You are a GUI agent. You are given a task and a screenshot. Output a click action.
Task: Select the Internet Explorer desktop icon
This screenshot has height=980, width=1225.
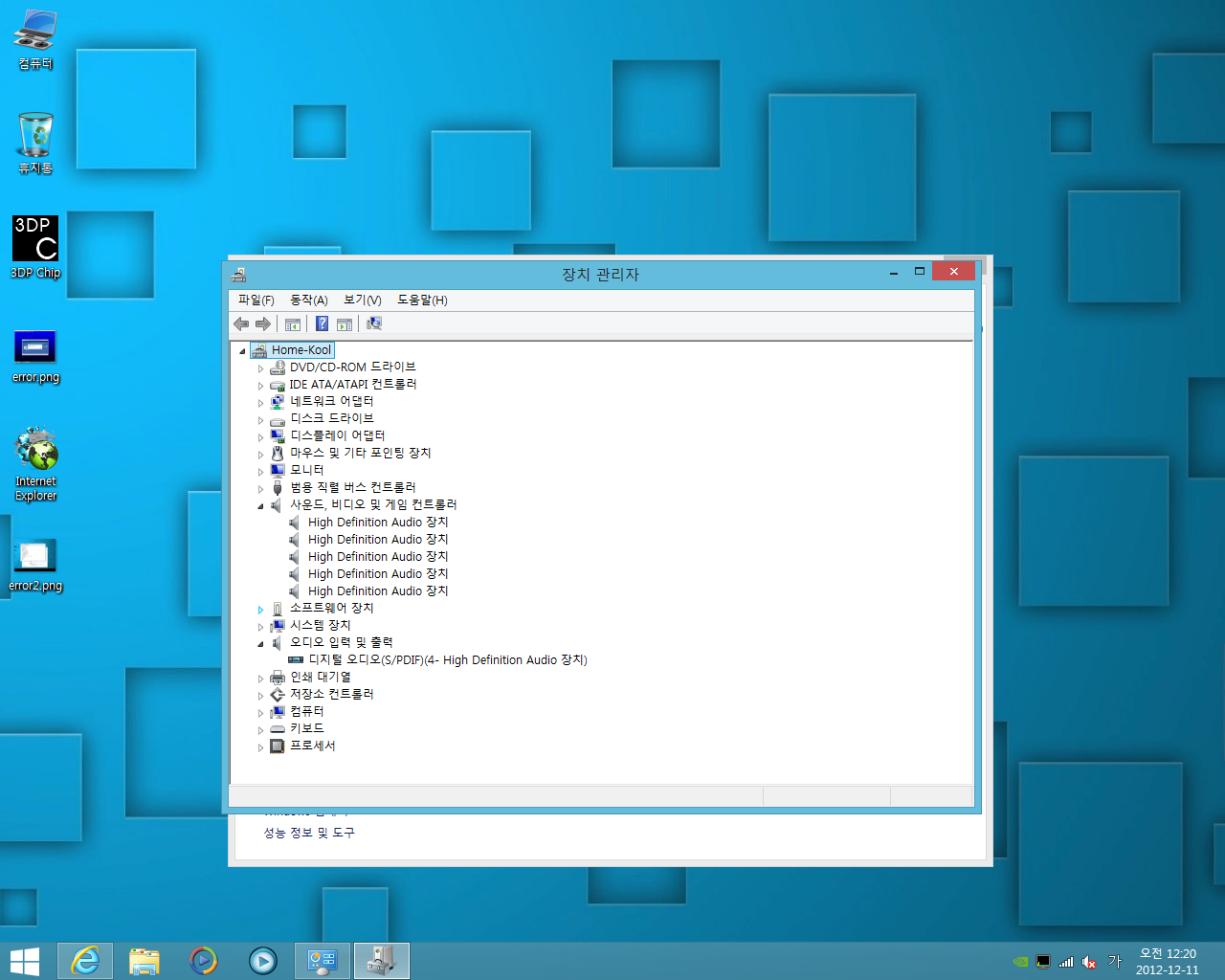pyautogui.click(x=35, y=463)
